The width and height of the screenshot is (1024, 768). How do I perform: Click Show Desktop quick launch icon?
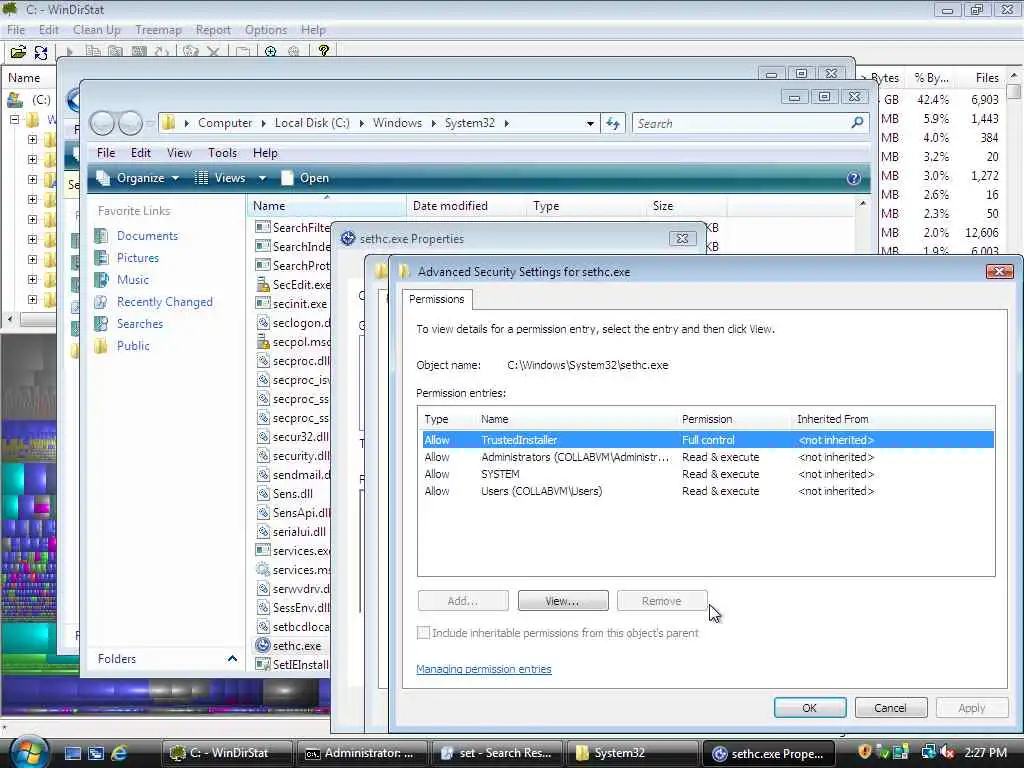click(73, 754)
